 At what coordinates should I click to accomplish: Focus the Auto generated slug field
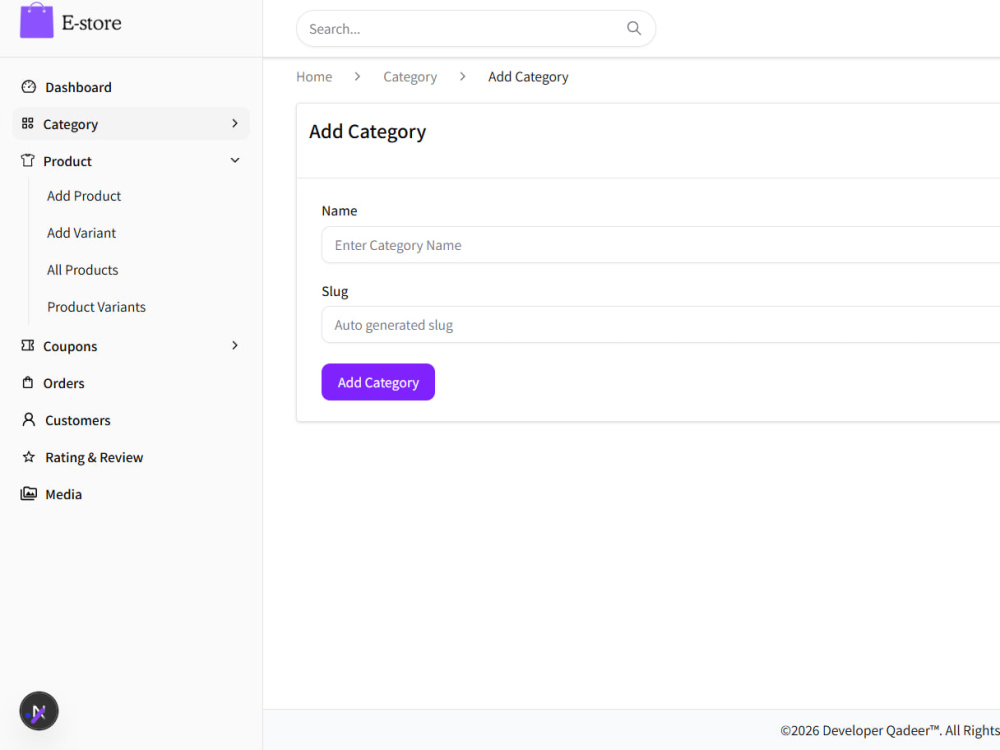click(661, 325)
